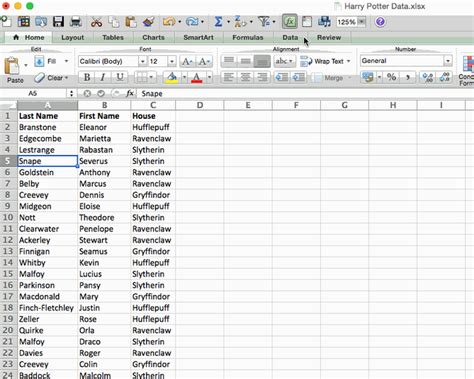Toggle center text horizontally button
The width and height of the screenshot is (474, 379).
245,77
